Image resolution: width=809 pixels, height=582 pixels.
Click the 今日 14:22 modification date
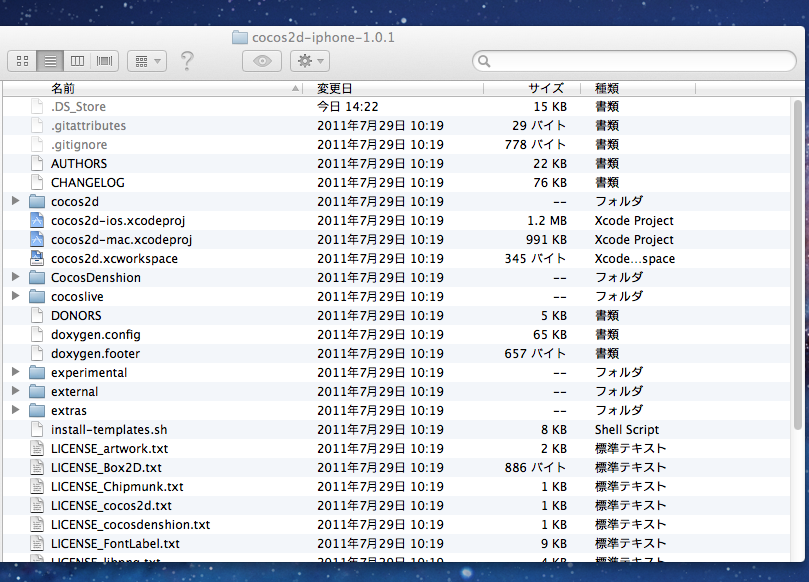[x=348, y=107]
